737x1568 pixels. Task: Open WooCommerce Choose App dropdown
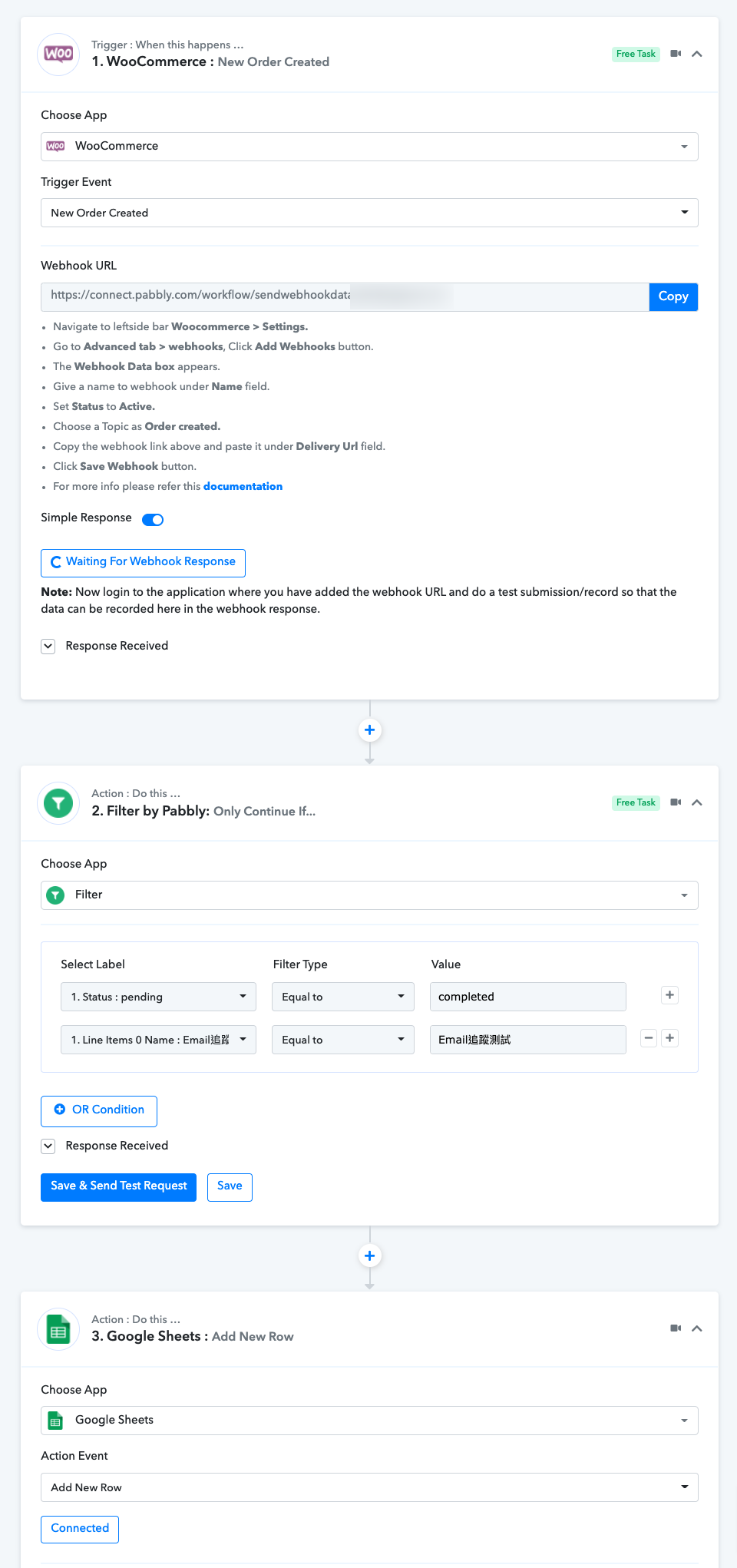coord(369,147)
